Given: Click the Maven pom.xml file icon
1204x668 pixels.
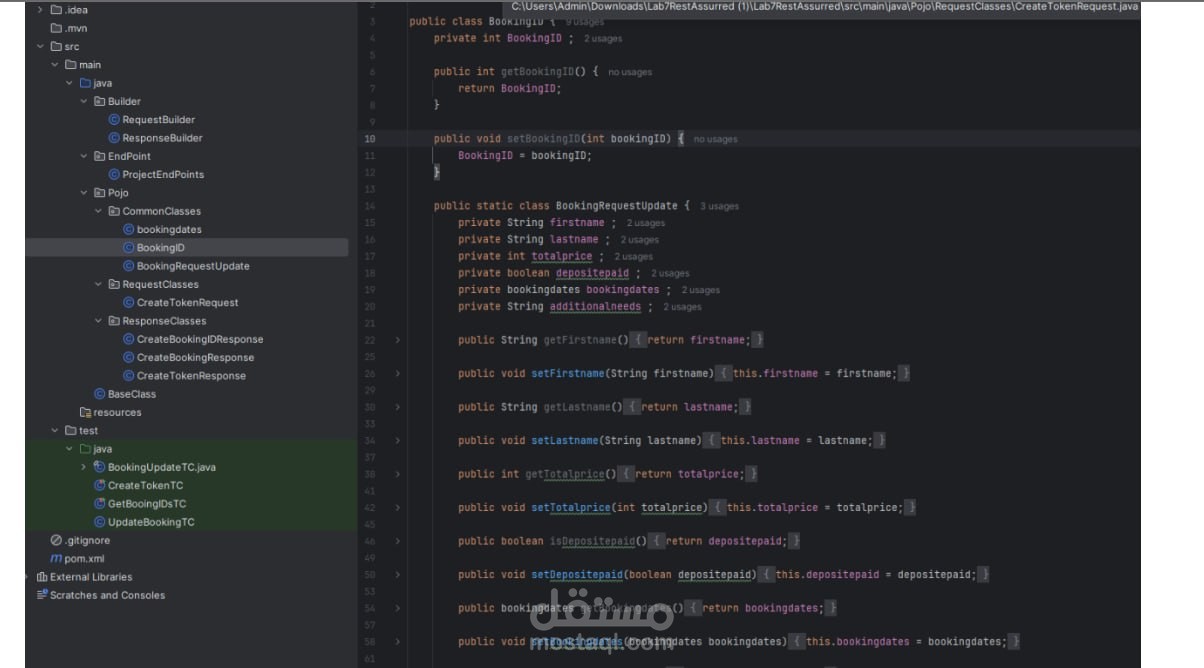Looking at the screenshot, I should [56, 558].
